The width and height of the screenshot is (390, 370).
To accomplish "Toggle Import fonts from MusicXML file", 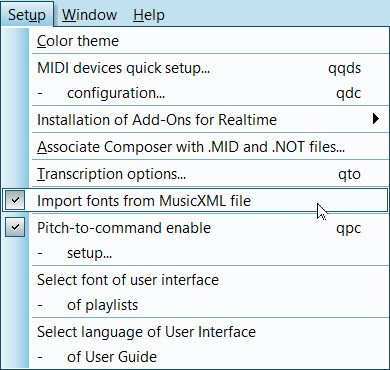I will click(x=195, y=200).
